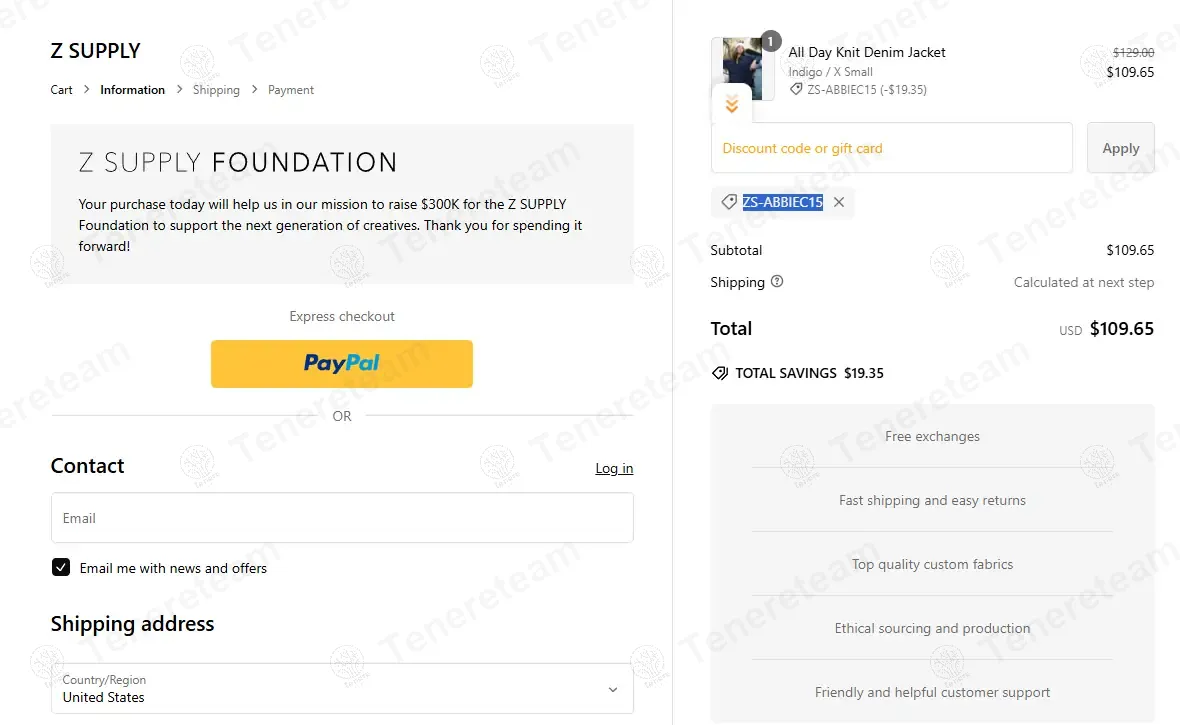Click the discount tag icon on applied code

coord(729,202)
